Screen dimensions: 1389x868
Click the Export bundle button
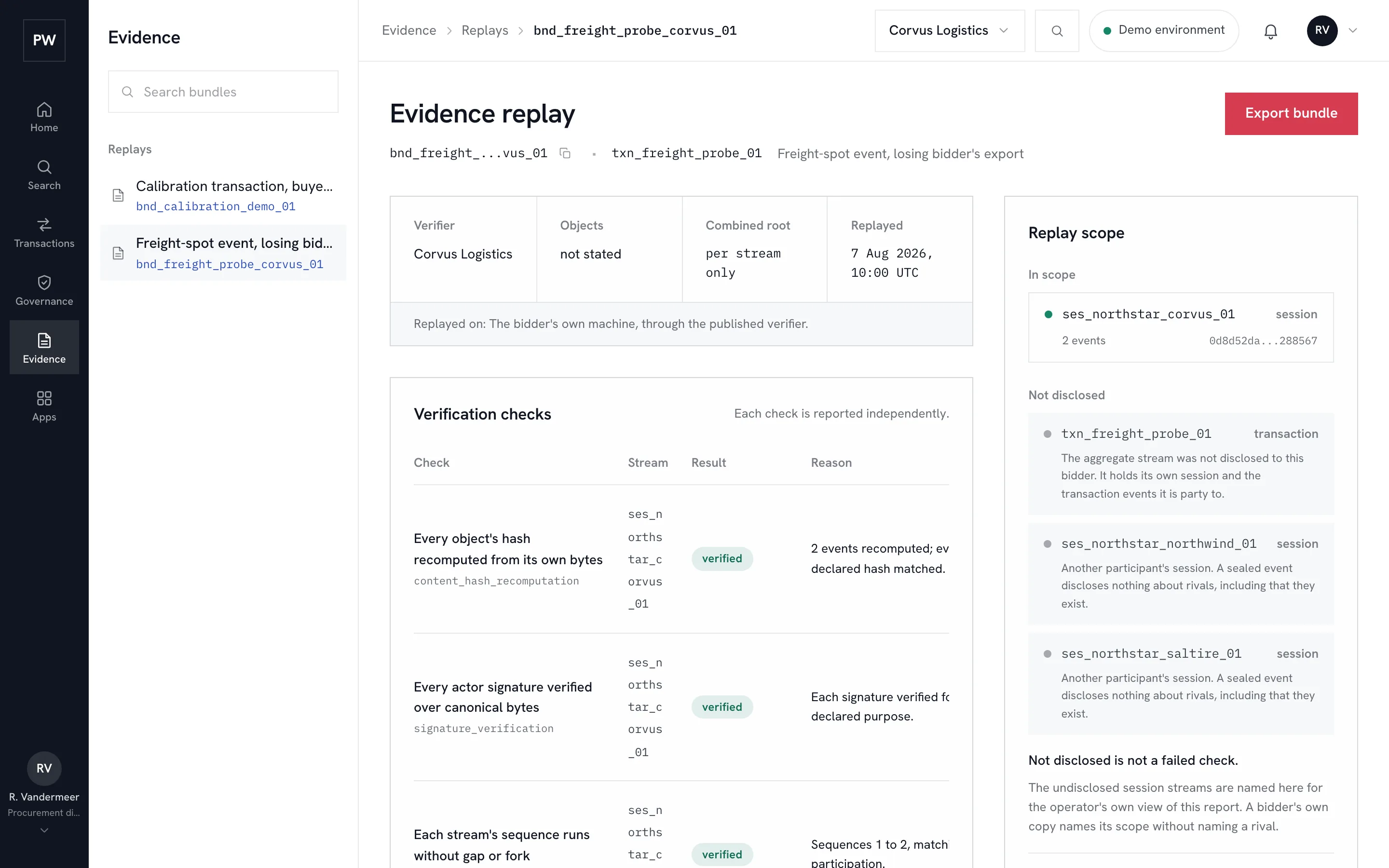click(x=1291, y=114)
